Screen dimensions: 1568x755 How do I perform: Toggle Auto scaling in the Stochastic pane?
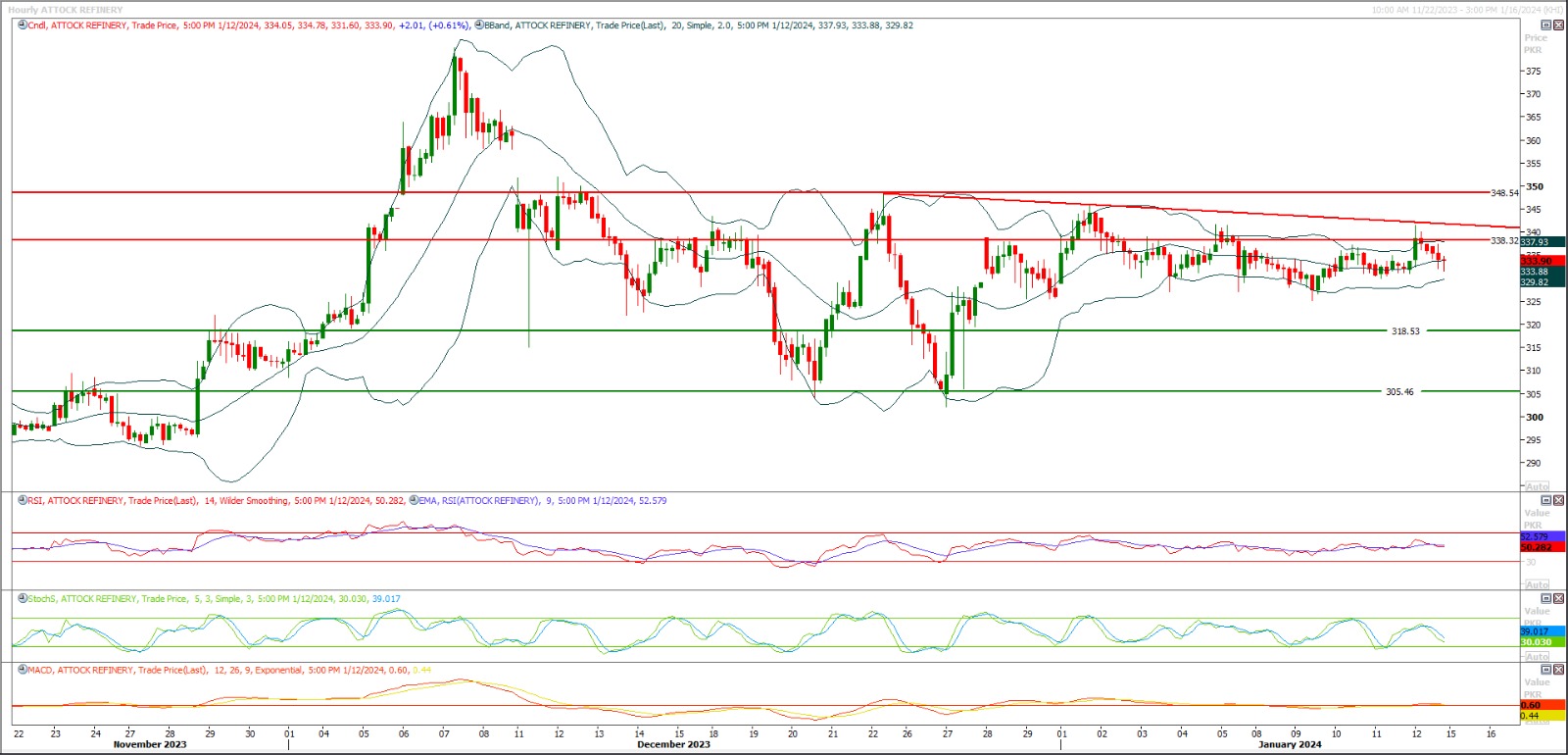coord(1537,656)
